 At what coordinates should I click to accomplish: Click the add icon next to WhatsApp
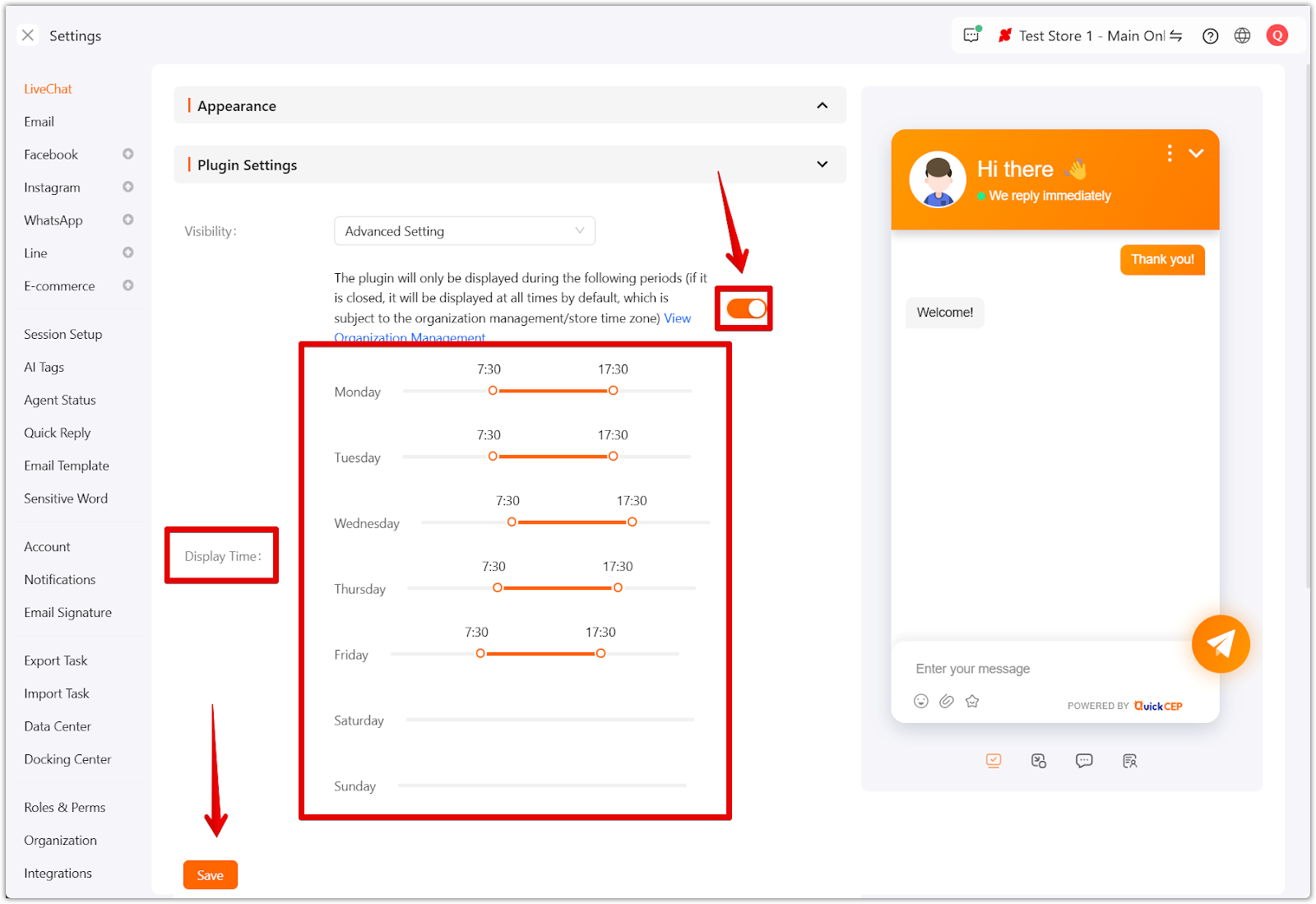coord(128,220)
